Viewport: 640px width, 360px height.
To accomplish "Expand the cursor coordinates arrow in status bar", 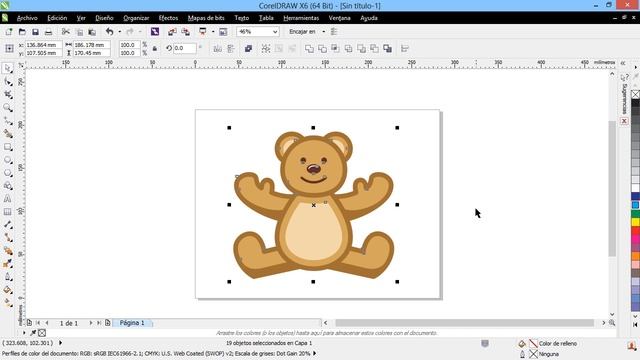I will coord(60,343).
